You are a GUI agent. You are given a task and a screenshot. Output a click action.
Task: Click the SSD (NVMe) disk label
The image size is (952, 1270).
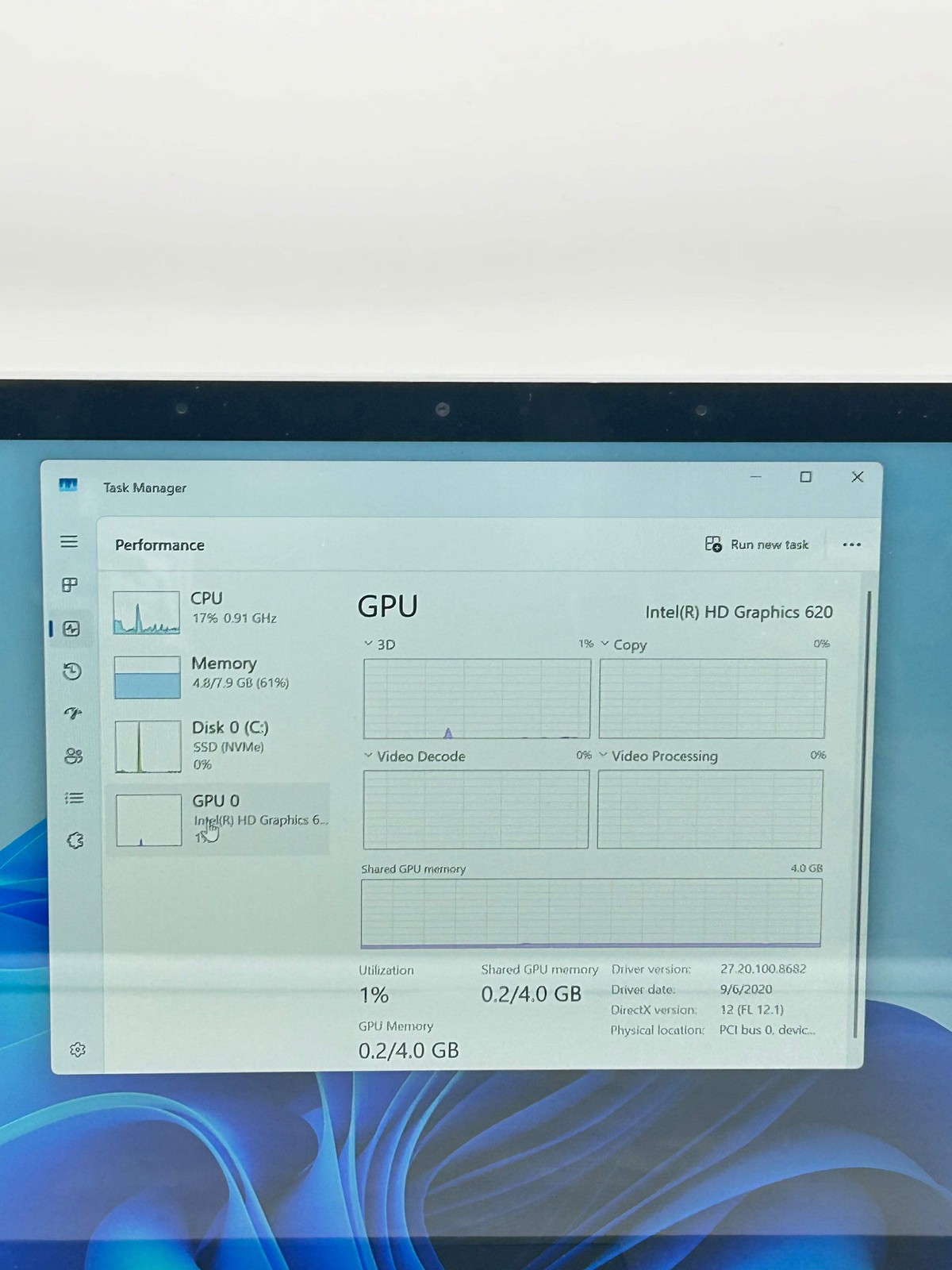tap(228, 747)
